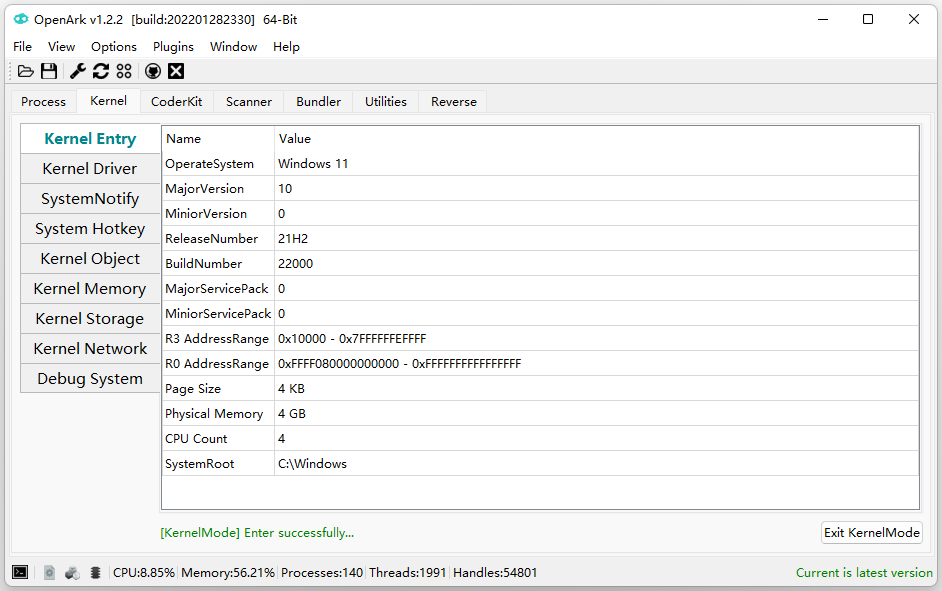
Task: Open the Window menu
Action: [x=233, y=47]
